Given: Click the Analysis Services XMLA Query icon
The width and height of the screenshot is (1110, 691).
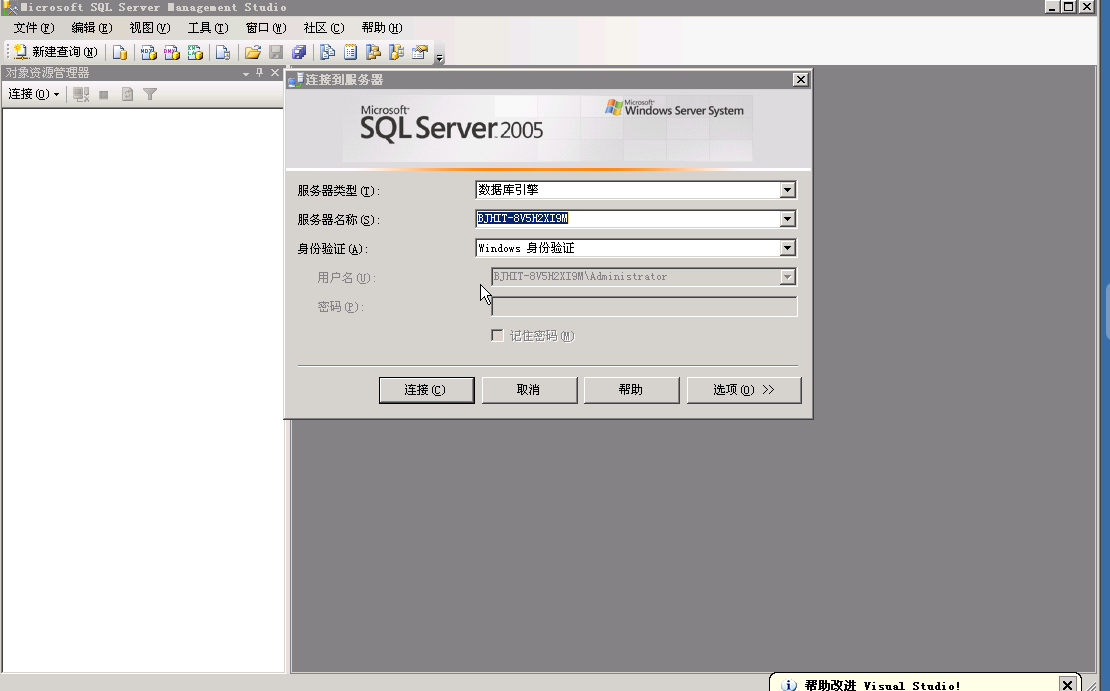Looking at the screenshot, I should [195, 52].
